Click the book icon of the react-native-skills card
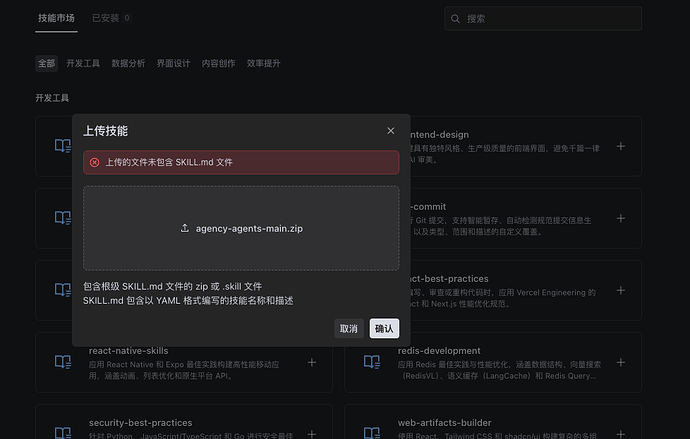This screenshot has height=439, width=690. click(x=63, y=362)
